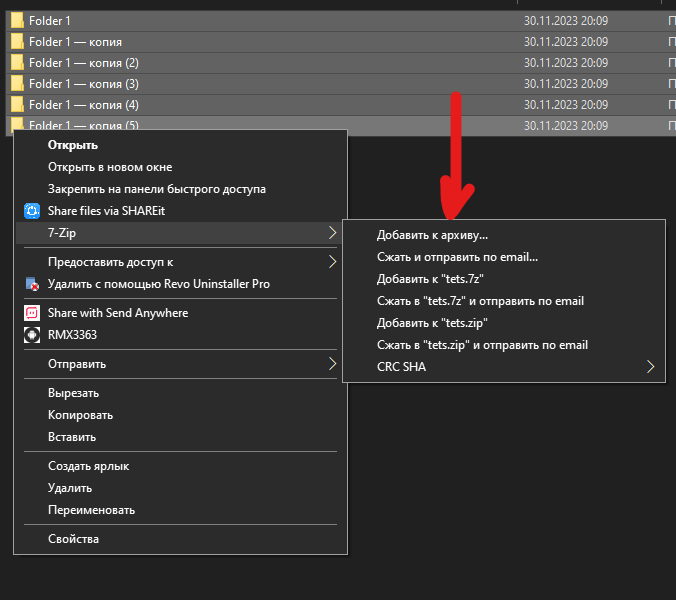This screenshot has height=600, width=676.
Task: Select the Folder 1 — копия (3) name
Action: click(x=84, y=84)
